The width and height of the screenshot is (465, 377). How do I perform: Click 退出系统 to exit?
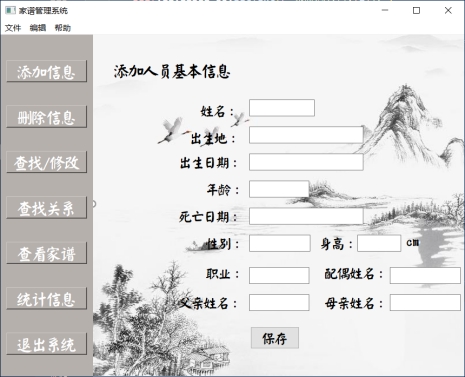[47, 344]
